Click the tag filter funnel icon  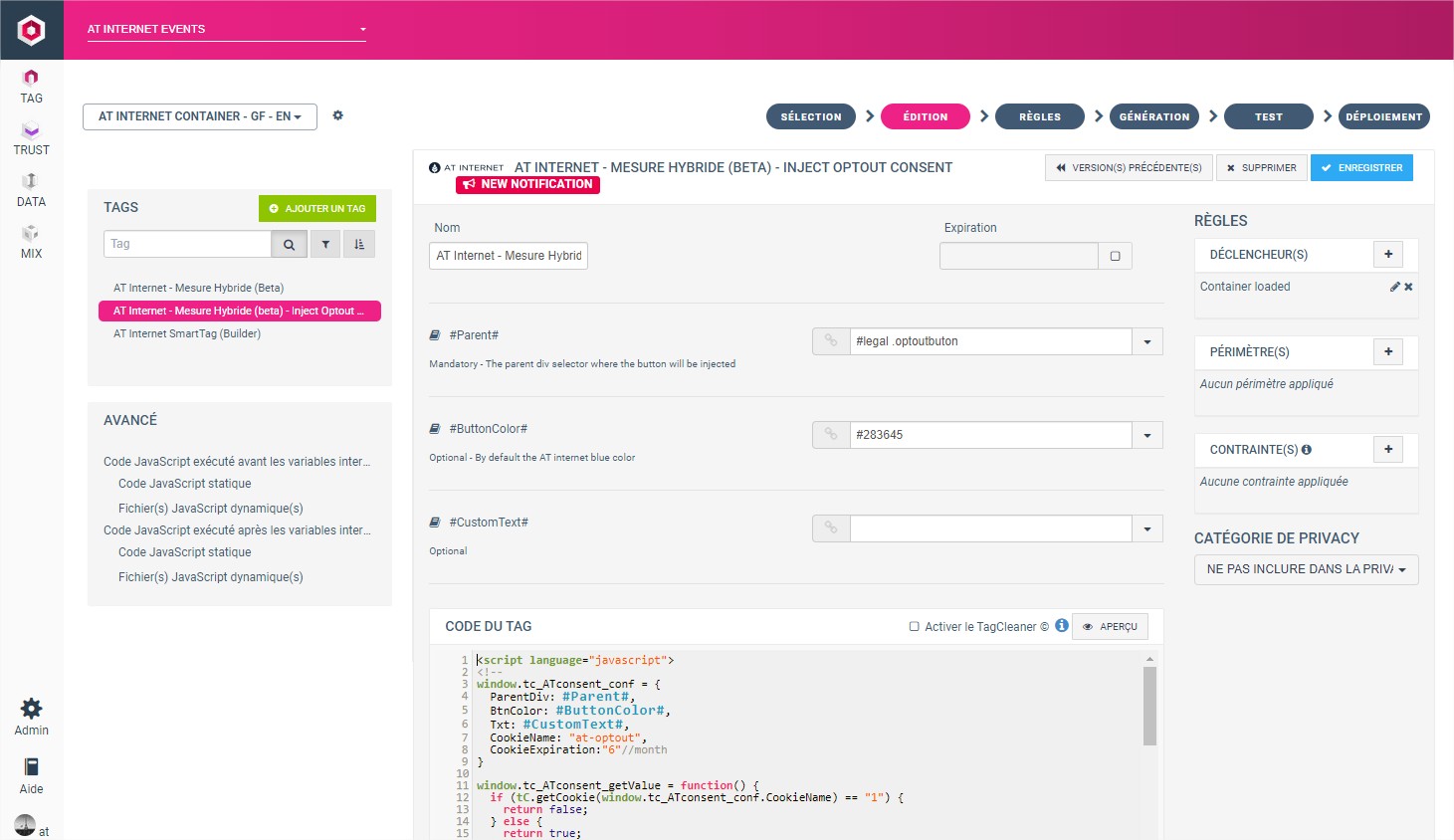coord(325,244)
